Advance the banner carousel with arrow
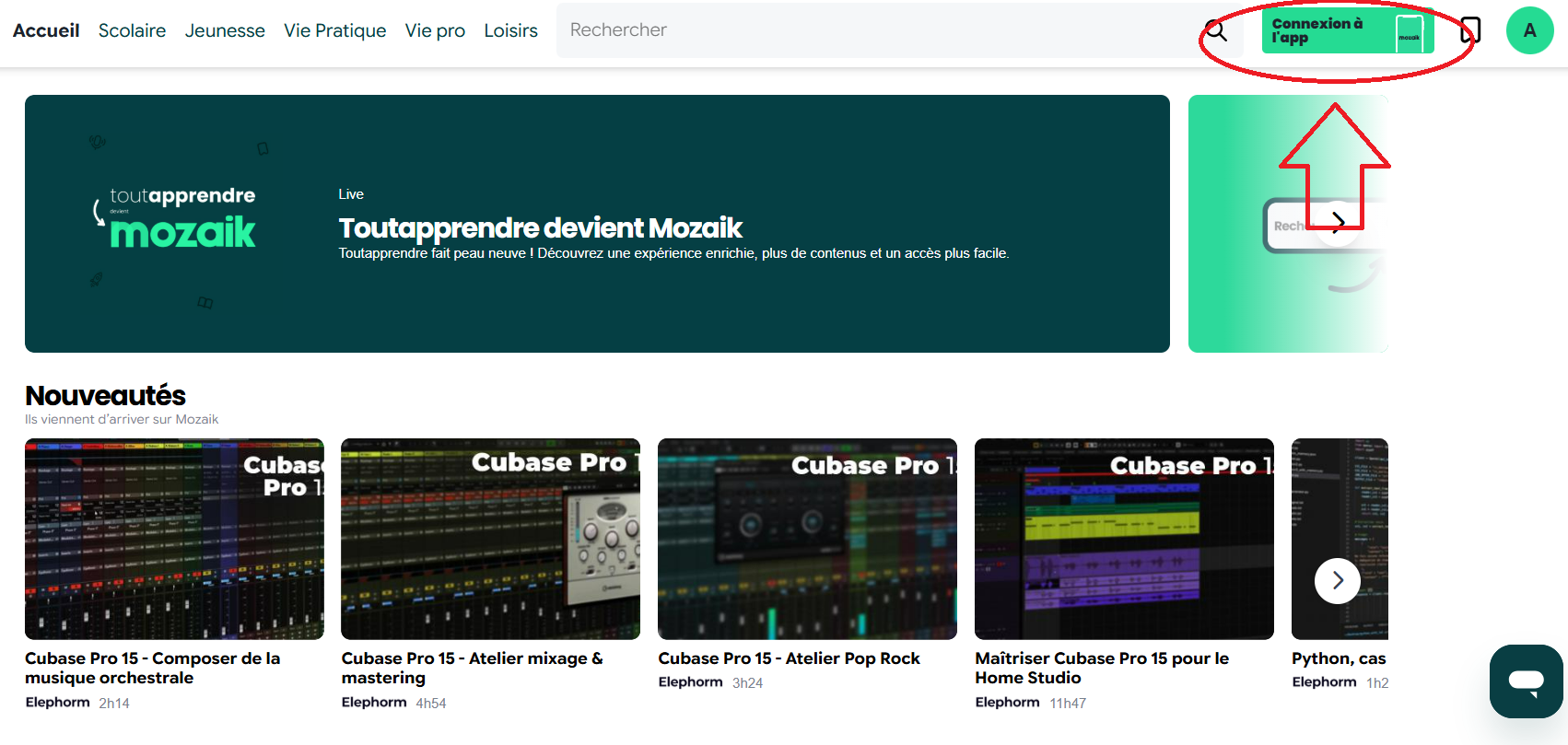1568x745 pixels. point(1338,221)
